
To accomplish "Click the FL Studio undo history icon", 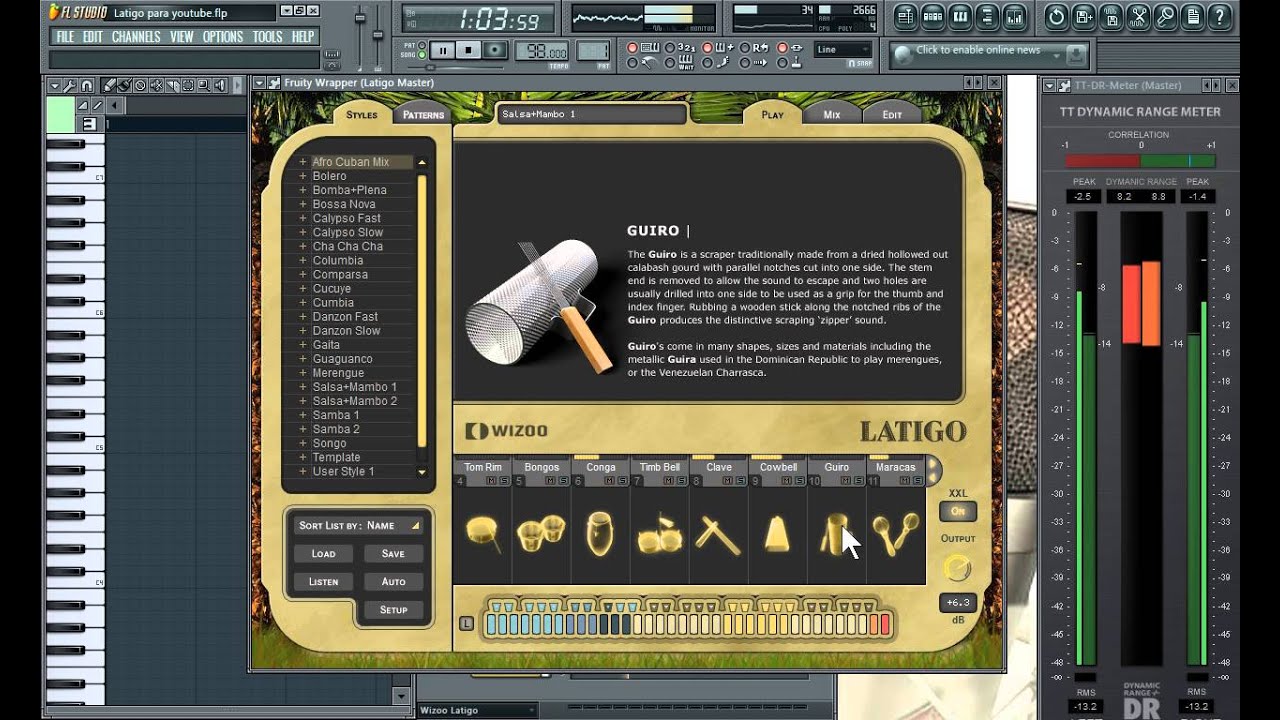I will click(x=1056, y=17).
